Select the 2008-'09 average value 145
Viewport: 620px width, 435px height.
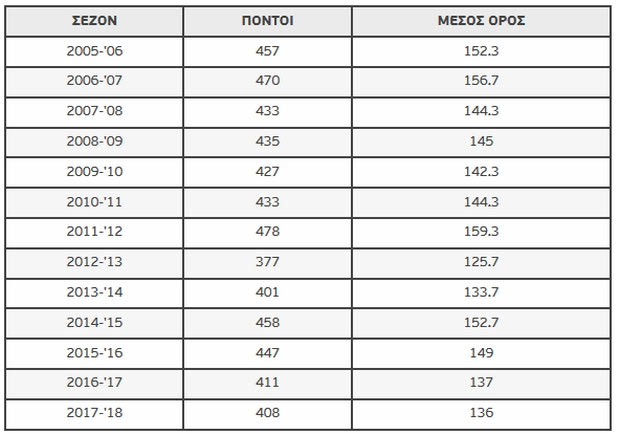(481, 142)
